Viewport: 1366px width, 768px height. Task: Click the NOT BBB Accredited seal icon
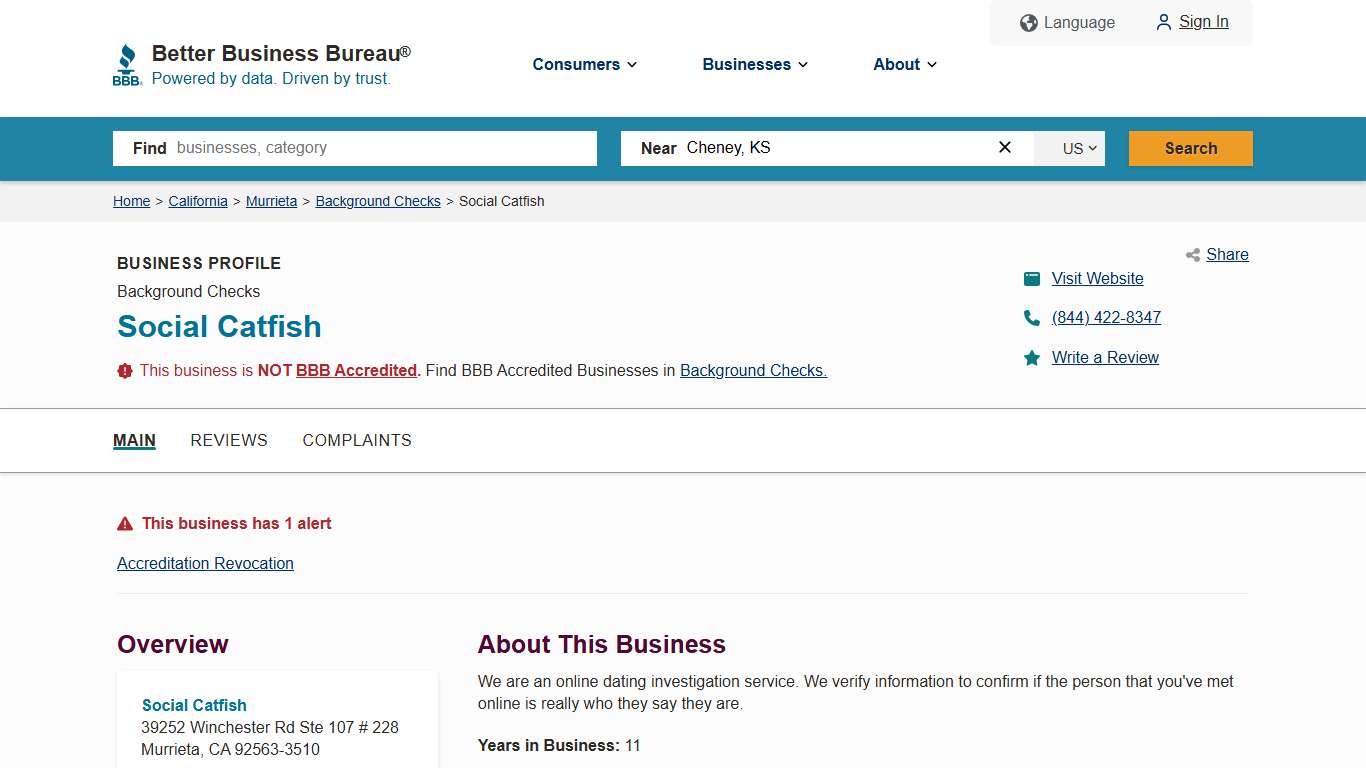point(124,370)
